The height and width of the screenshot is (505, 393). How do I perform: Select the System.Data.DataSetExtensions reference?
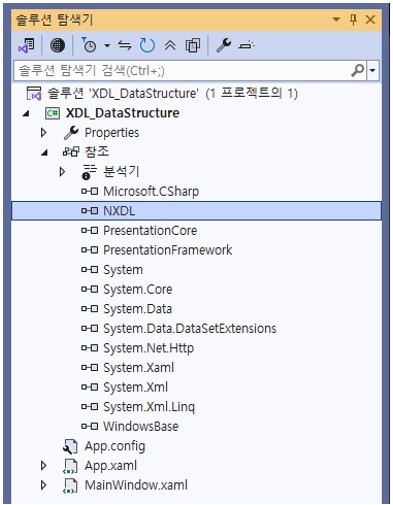190,329
